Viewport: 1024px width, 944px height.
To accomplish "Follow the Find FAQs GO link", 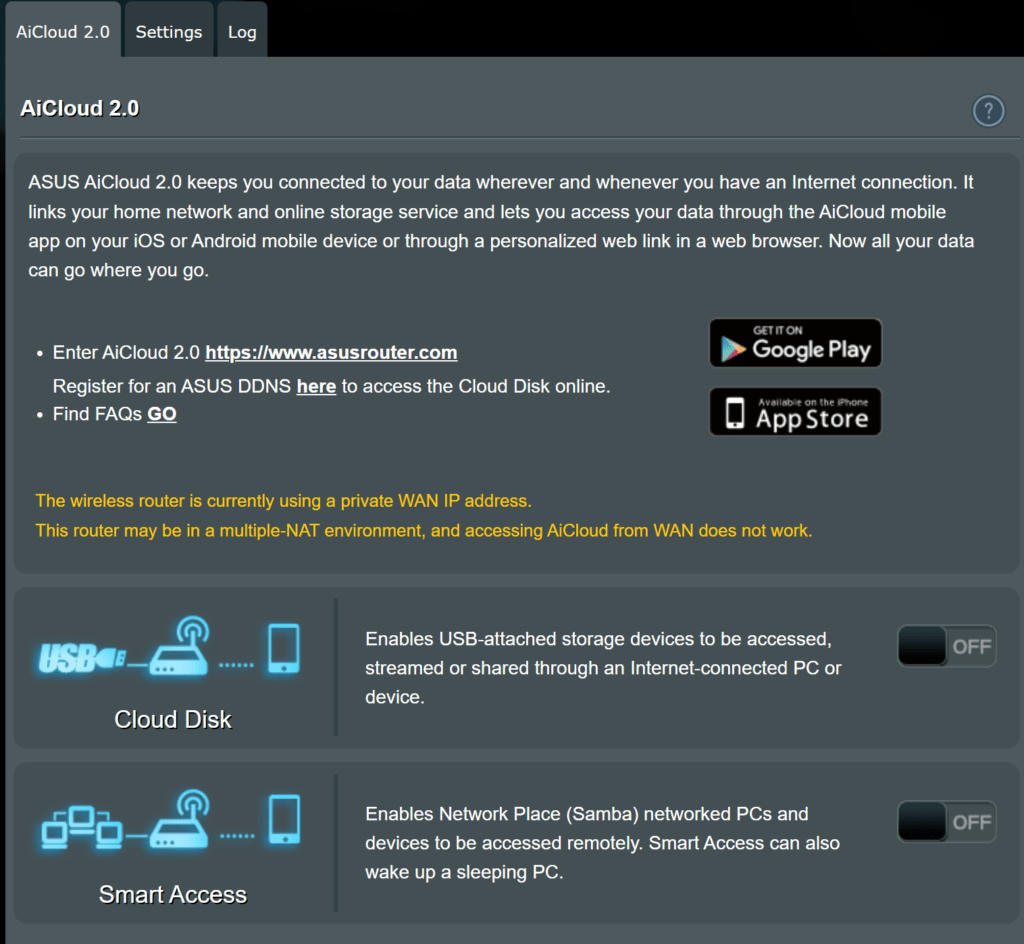I will coord(162,414).
